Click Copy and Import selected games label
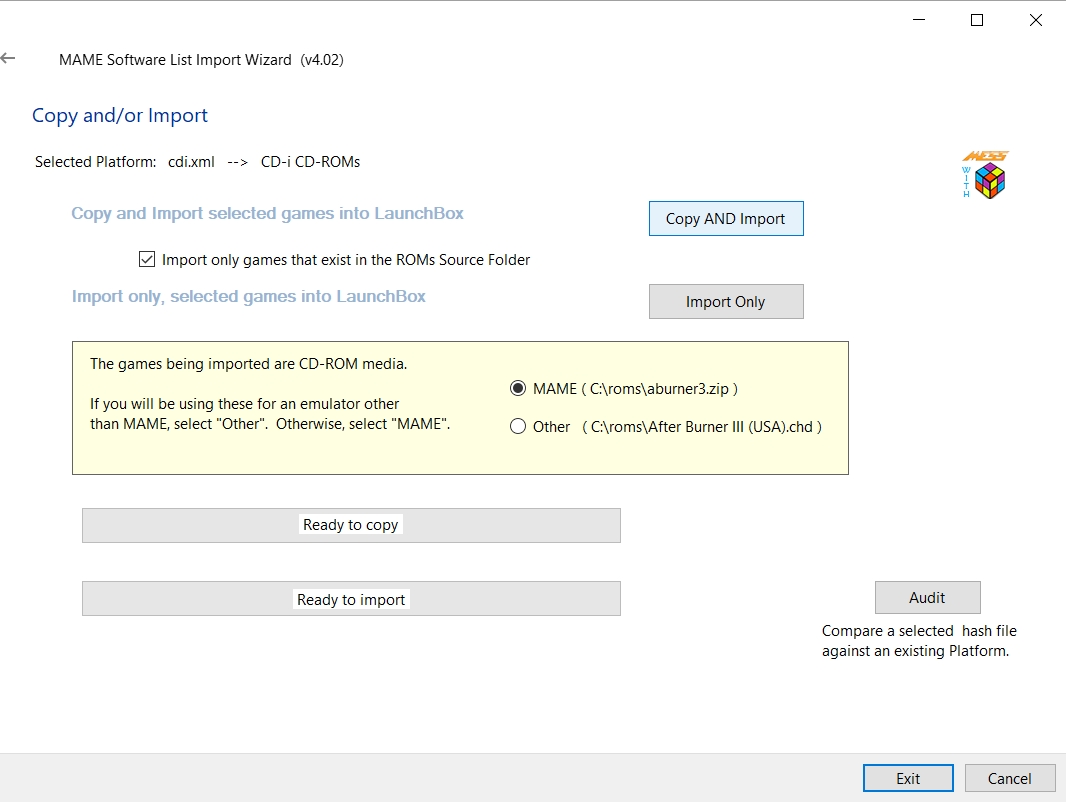This screenshot has height=803, width=1066. point(267,213)
